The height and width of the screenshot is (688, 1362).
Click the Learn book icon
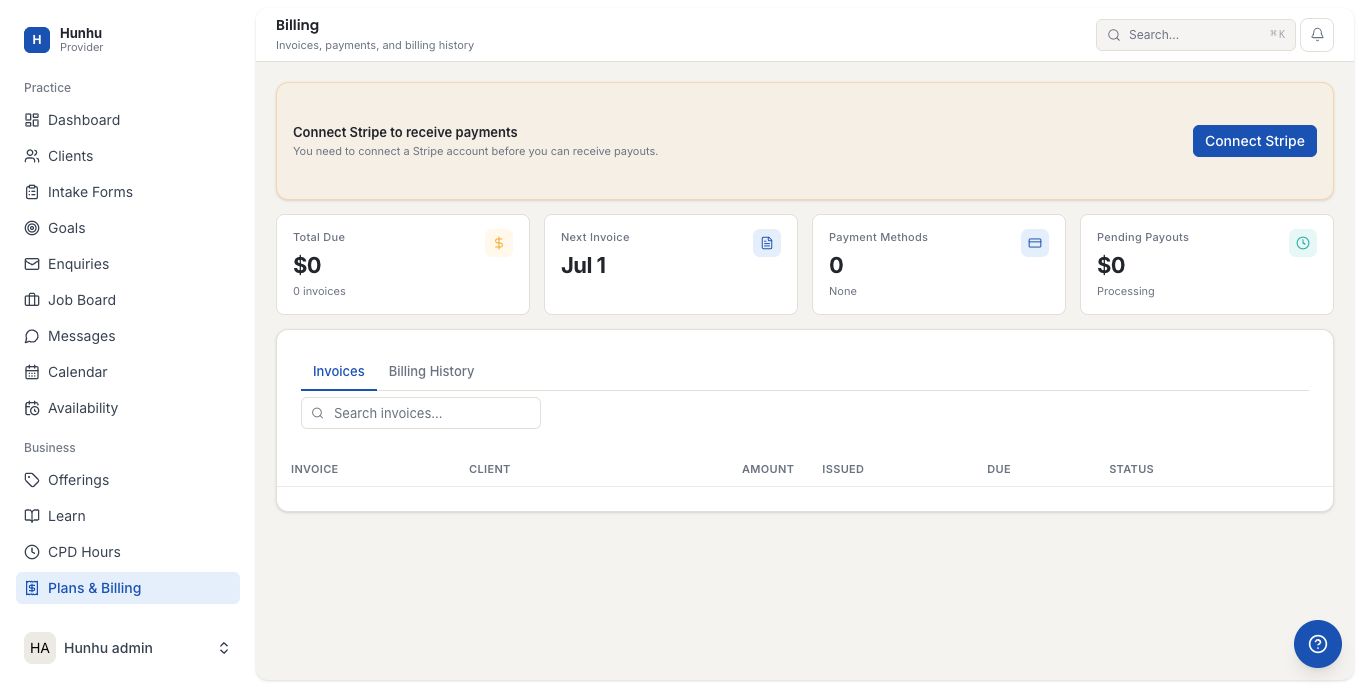[32, 516]
